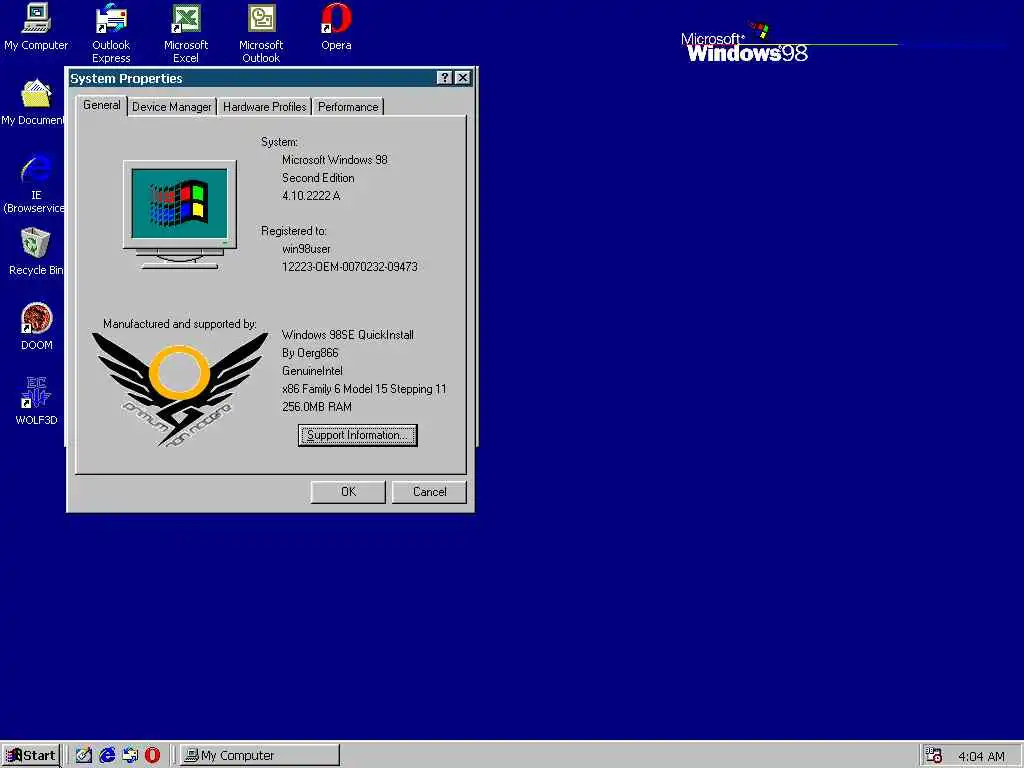Click the My Computer taskbar button

[259, 755]
